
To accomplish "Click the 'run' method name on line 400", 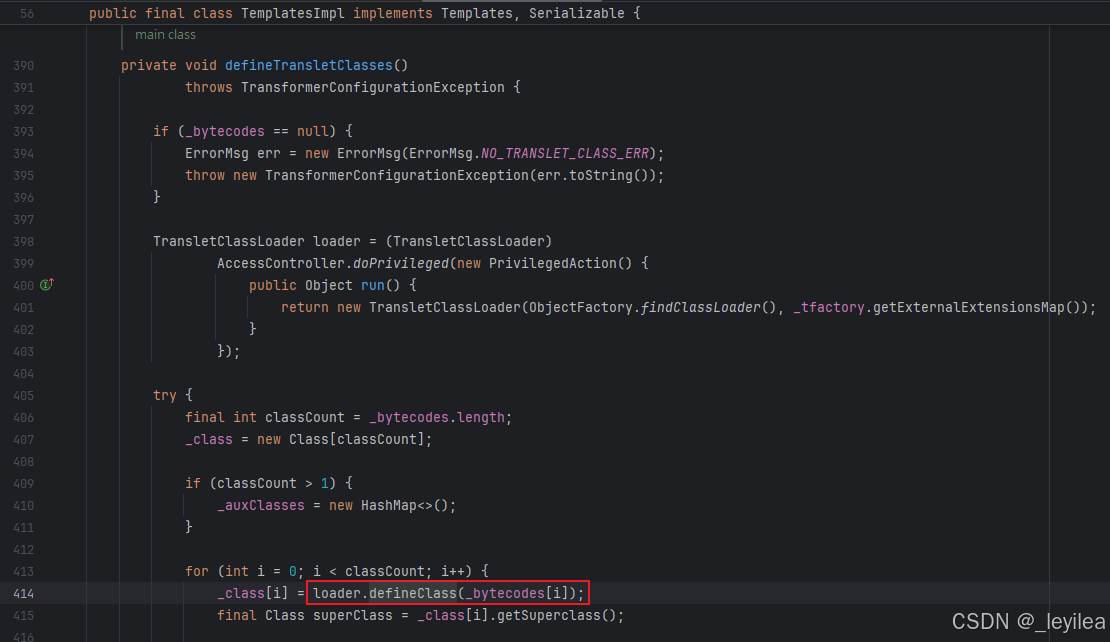I will pos(372,285).
